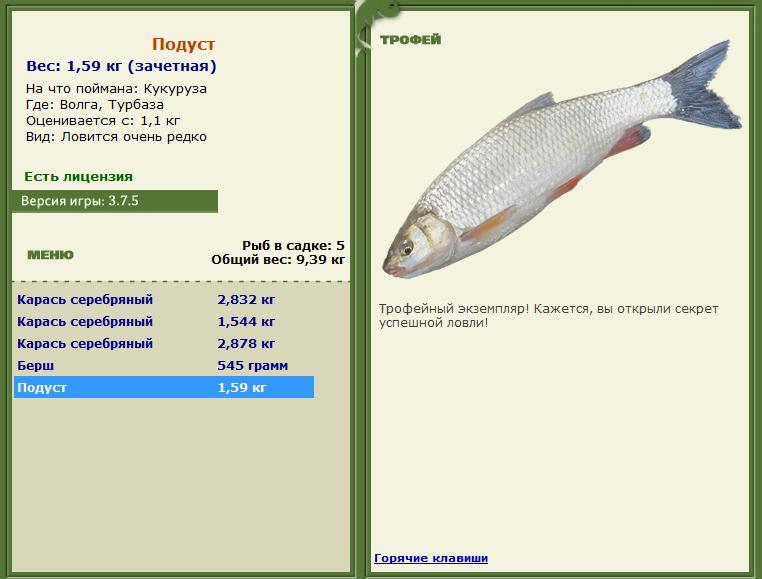
Task: Open the Горячие клавиши link
Action: 431,558
